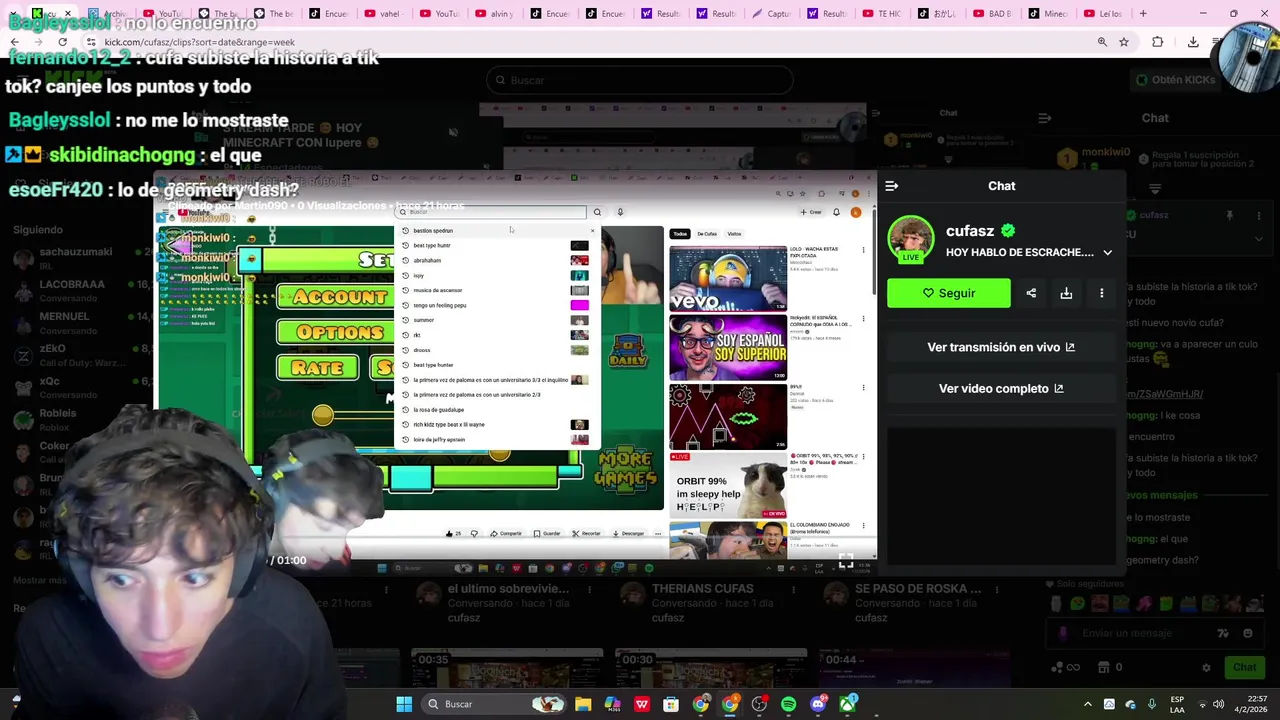
Task: Open emote picker icon in chat input
Action: [x=1247, y=633]
